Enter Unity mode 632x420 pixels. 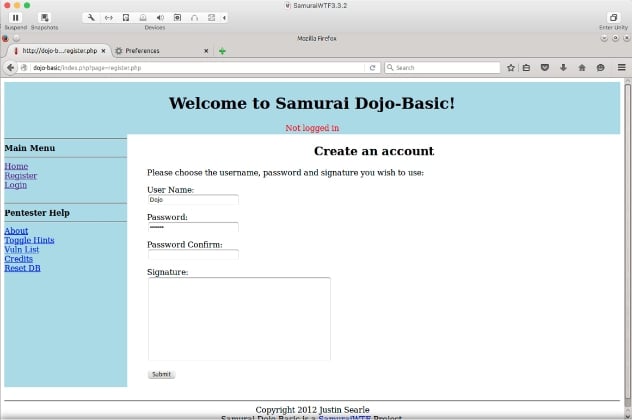click(613, 18)
